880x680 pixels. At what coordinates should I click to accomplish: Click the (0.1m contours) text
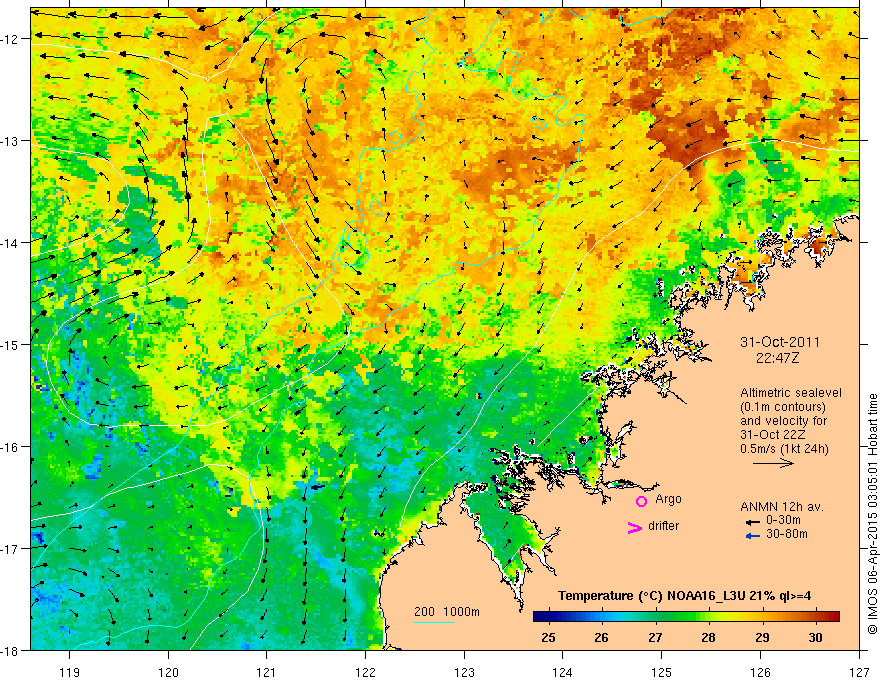[x=783, y=407]
